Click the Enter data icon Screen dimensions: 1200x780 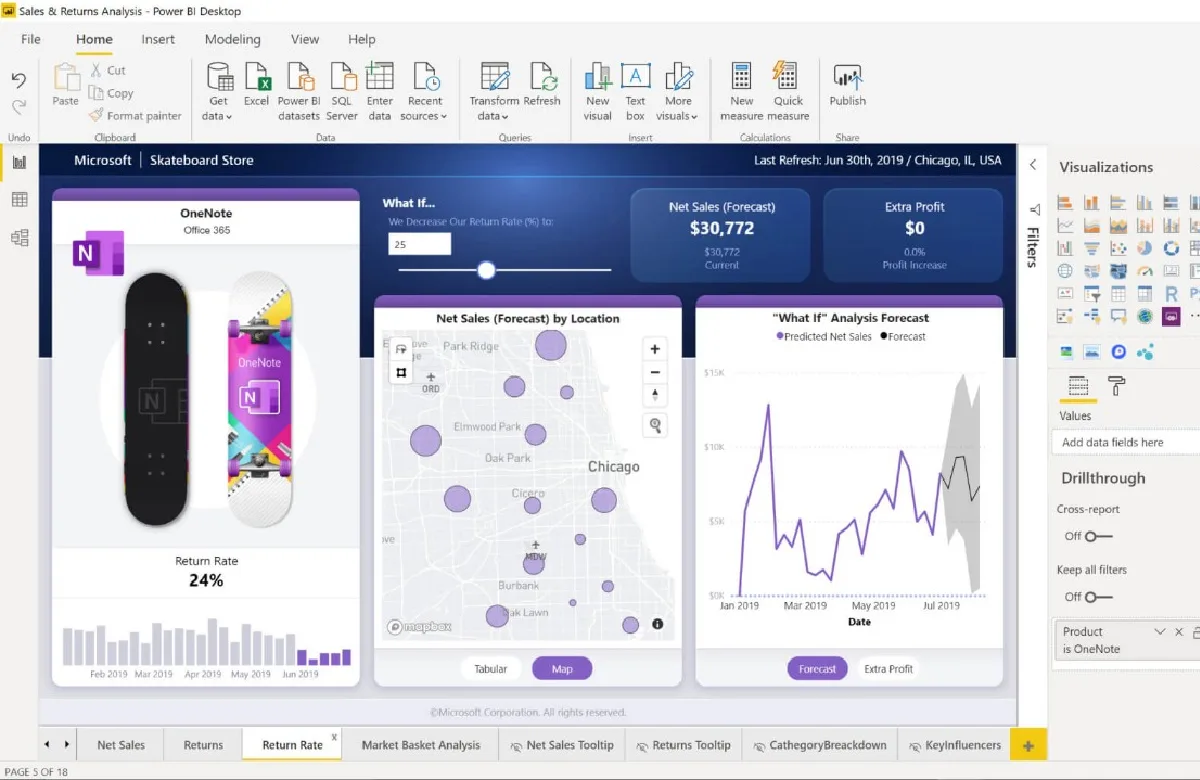click(380, 76)
